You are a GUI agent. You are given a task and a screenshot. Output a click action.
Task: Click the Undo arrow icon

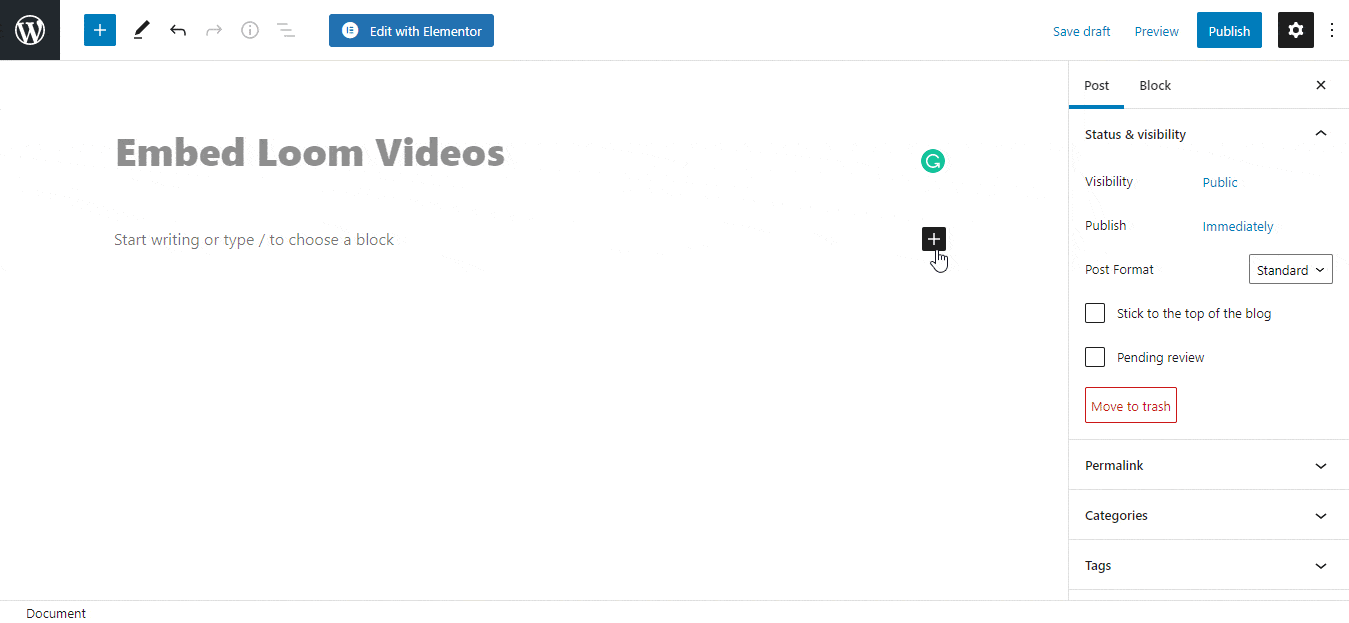click(178, 30)
